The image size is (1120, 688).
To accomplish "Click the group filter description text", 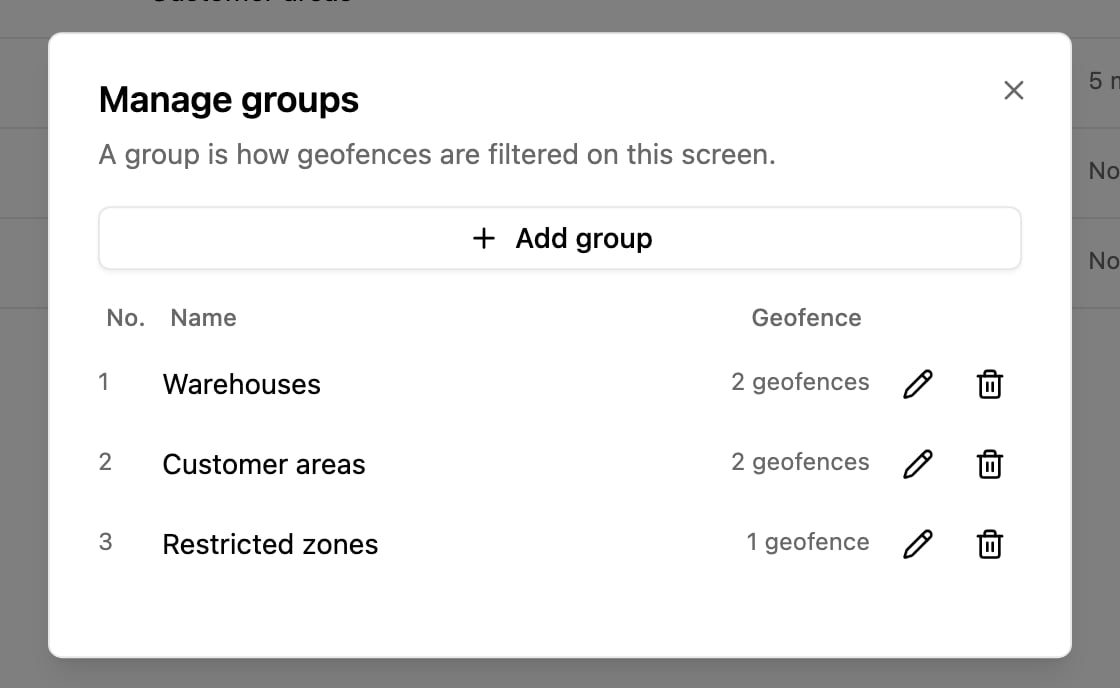I will point(437,155).
